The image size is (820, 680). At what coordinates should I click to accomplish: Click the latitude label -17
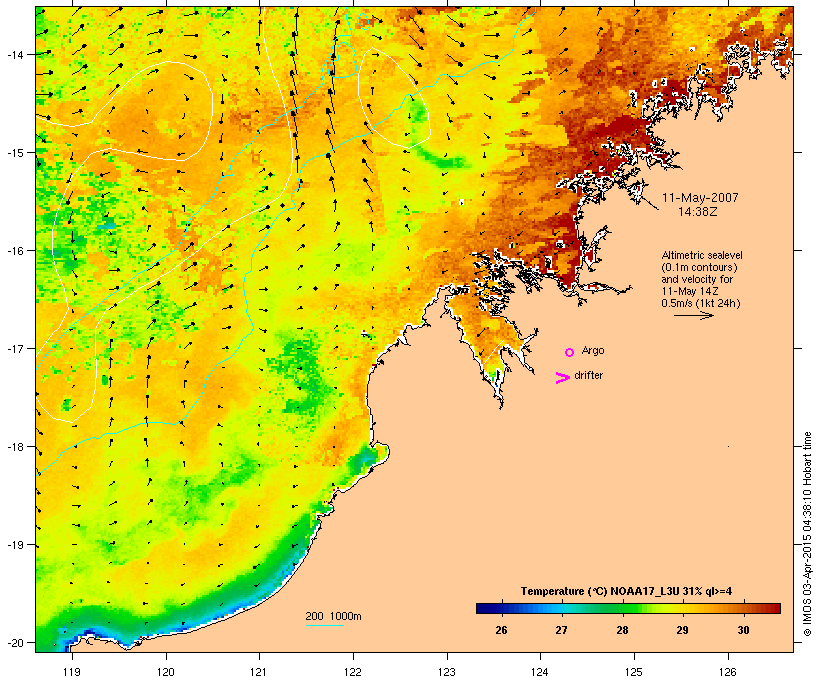click(x=14, y=349)
